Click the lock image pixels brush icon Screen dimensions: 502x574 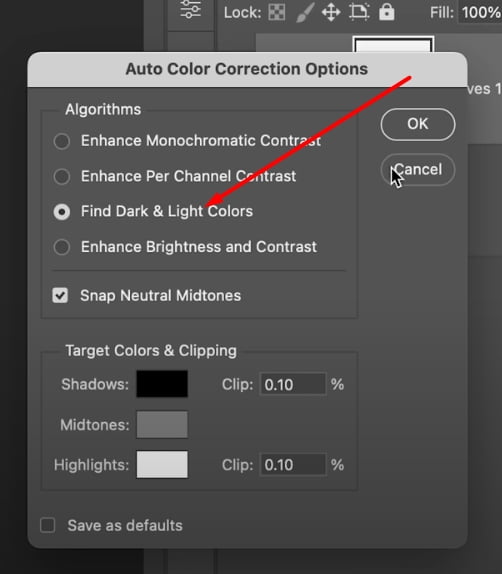(x=305, y=13)
